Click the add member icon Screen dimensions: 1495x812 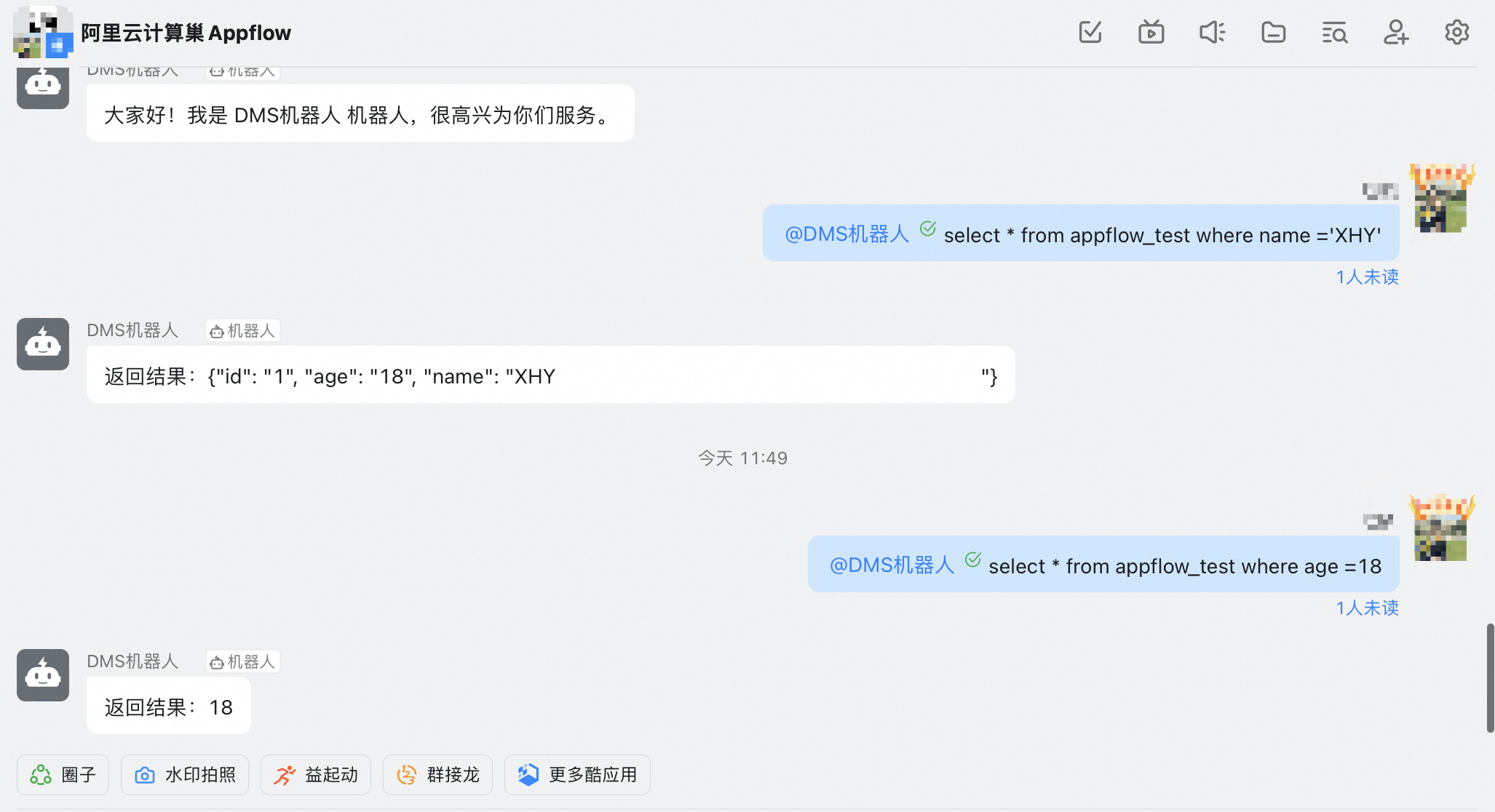point(1396,32)
